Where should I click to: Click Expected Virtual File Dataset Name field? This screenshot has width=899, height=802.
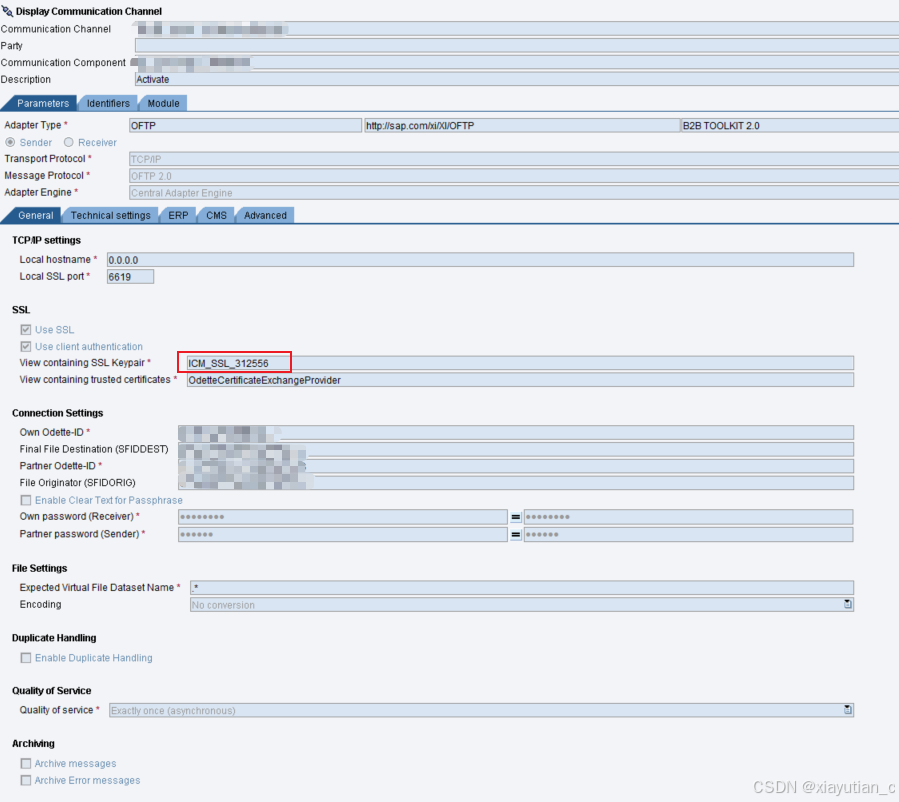(522, 588)
